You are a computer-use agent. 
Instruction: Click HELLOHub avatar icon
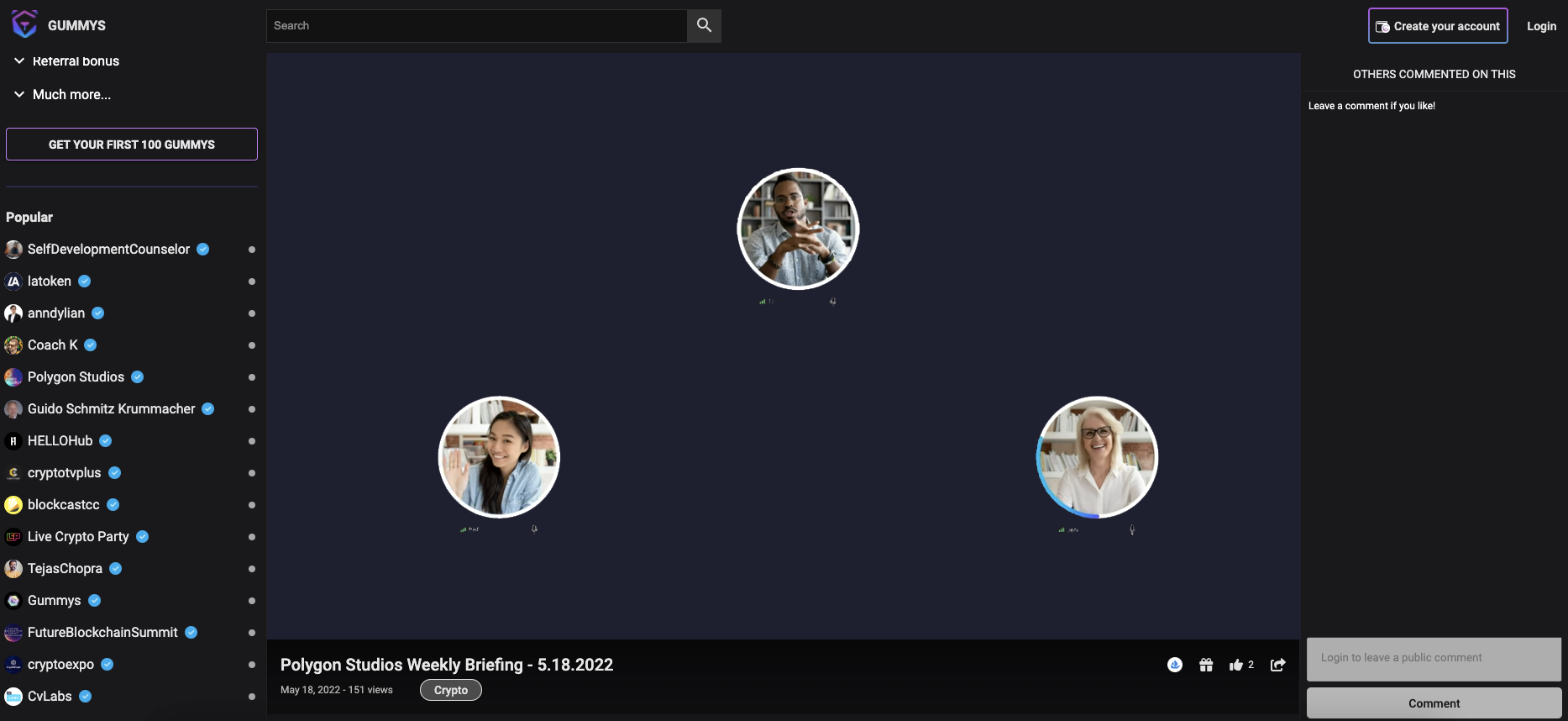coord(13,440)
